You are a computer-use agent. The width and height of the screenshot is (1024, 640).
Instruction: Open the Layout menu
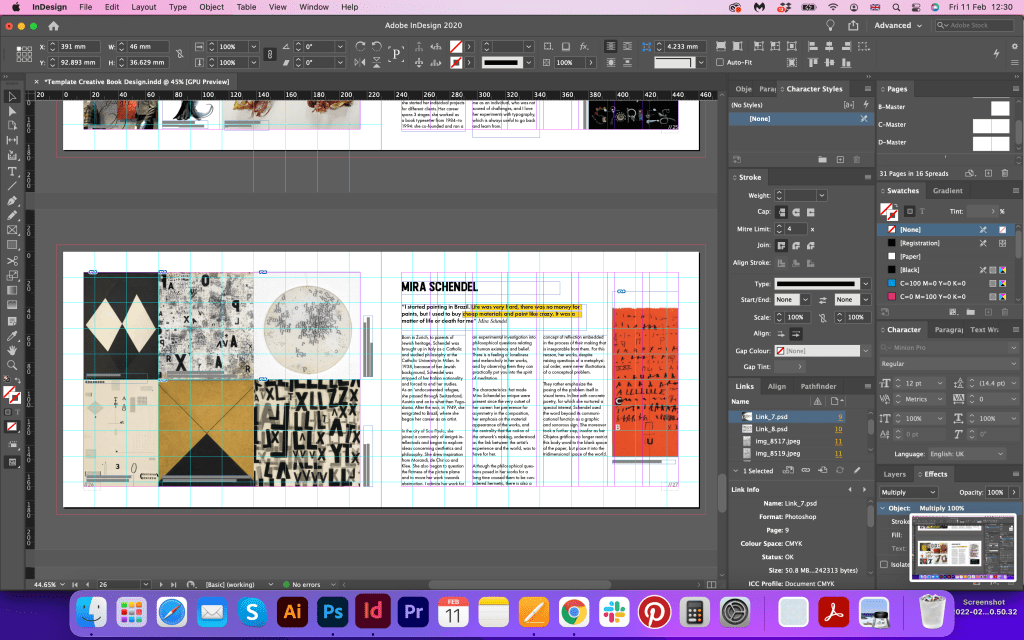pyautogui.click(x=144, y=7)
